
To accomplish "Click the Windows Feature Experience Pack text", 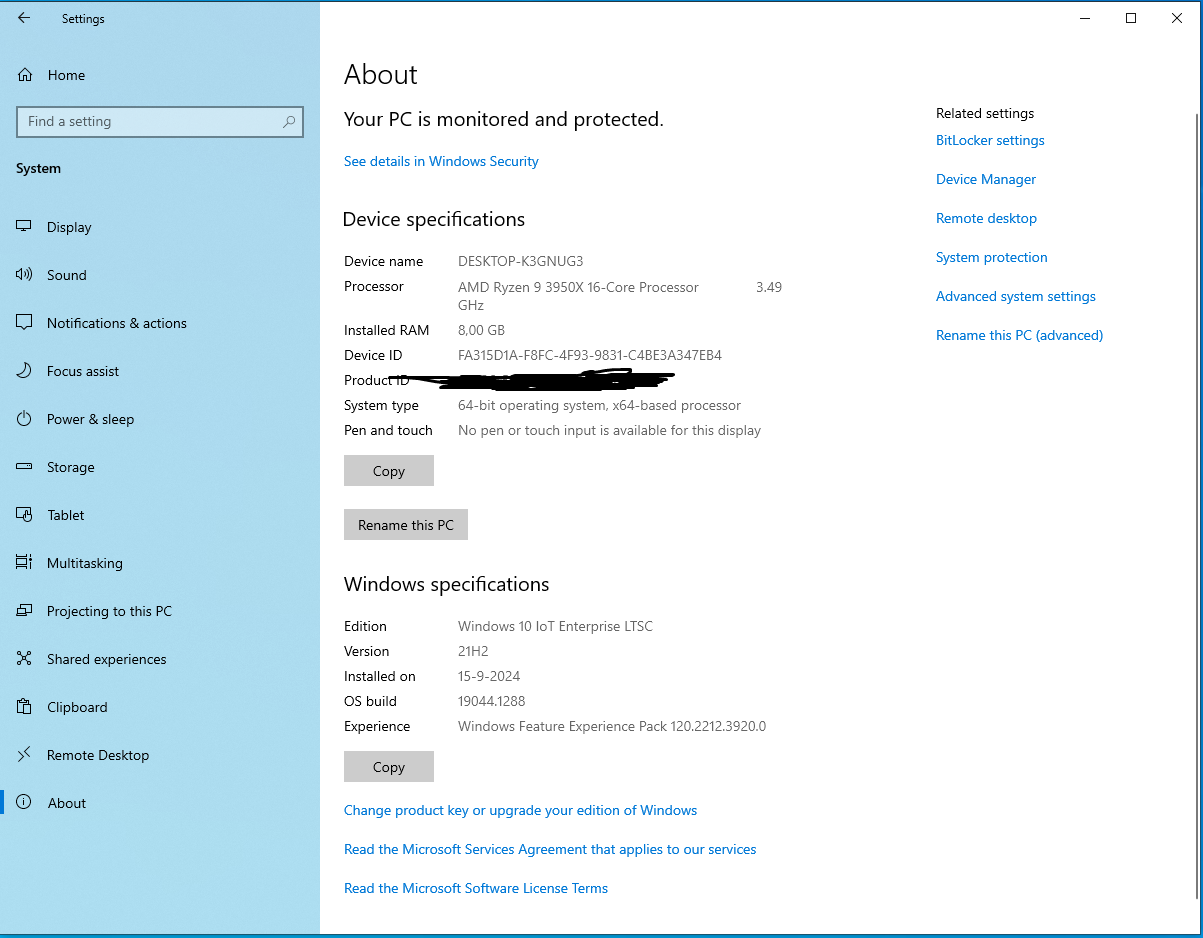I will click(x=612, y=726).
